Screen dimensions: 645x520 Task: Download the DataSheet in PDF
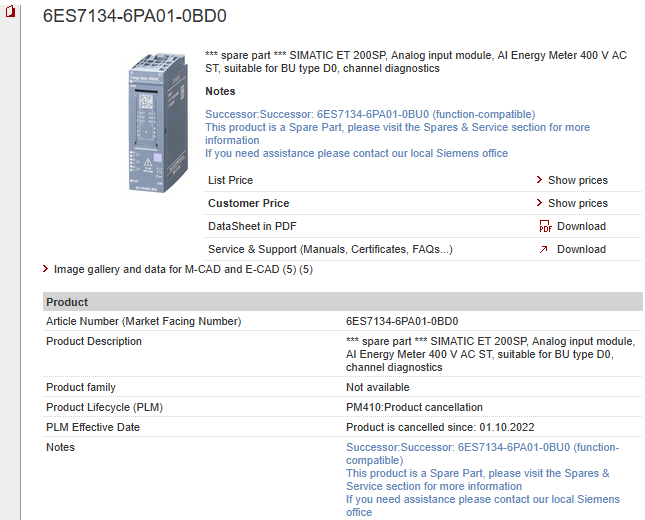pyautogui.click(x=581, y=227)
